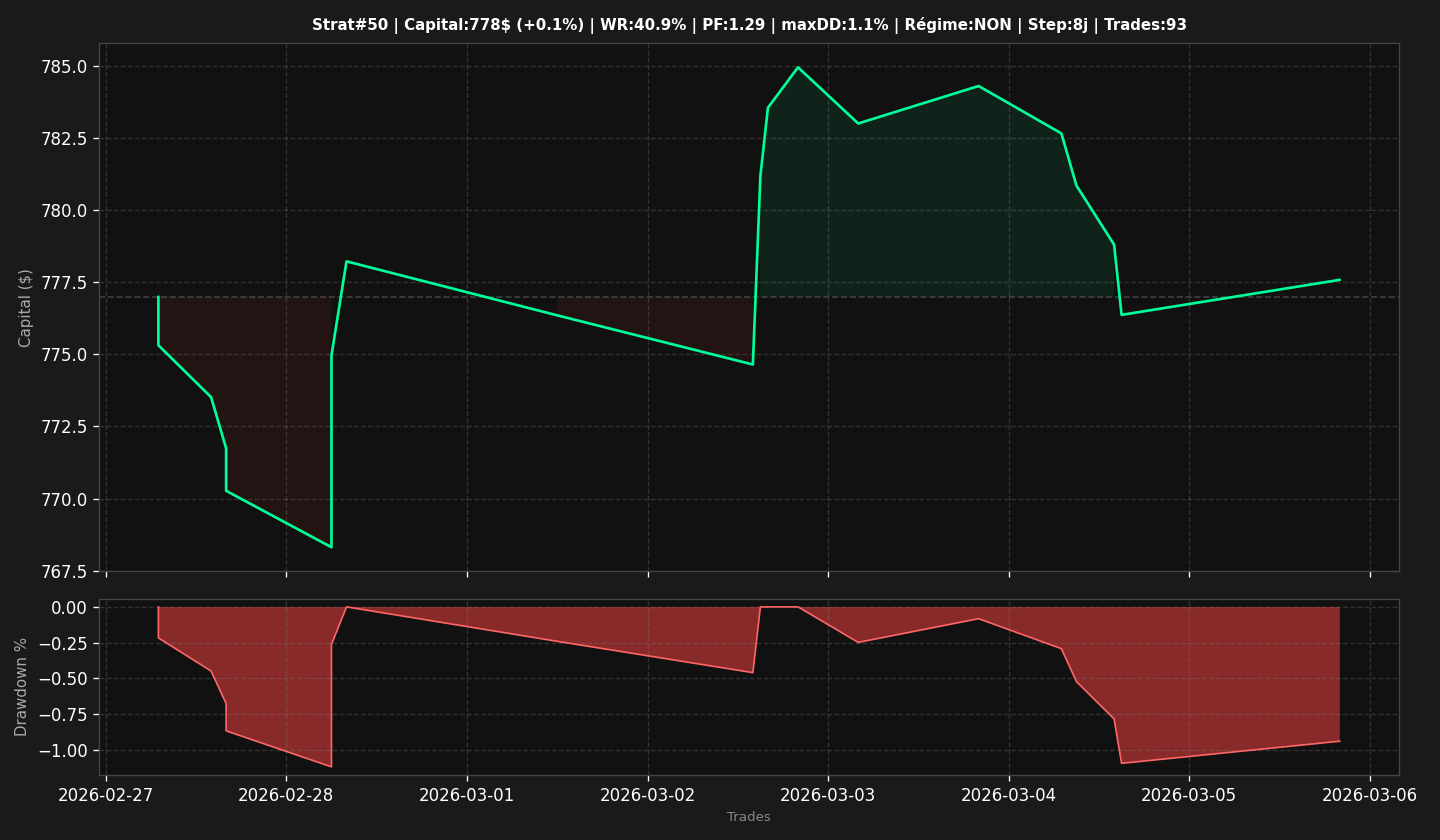Click the "770.0" capital axis tick label

click(x=63, y=499)
